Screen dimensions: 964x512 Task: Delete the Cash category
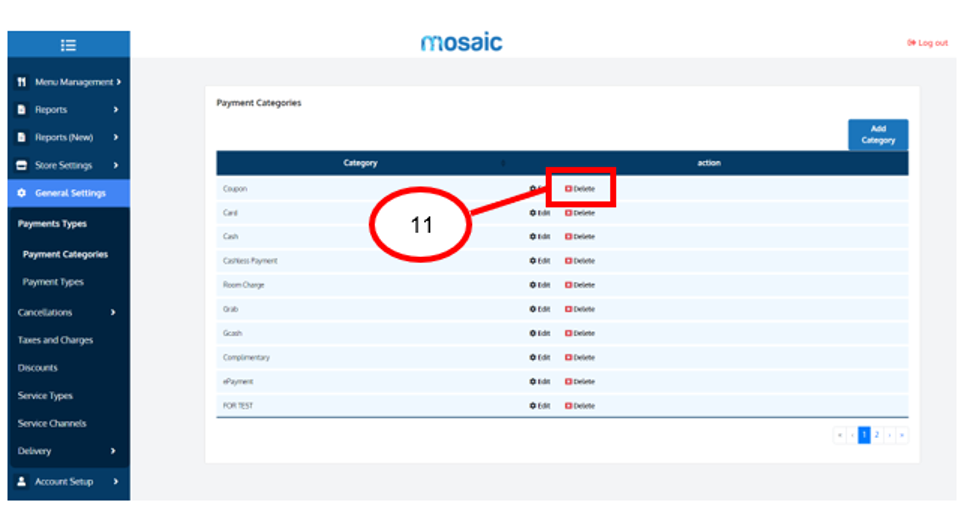(580, 237)
